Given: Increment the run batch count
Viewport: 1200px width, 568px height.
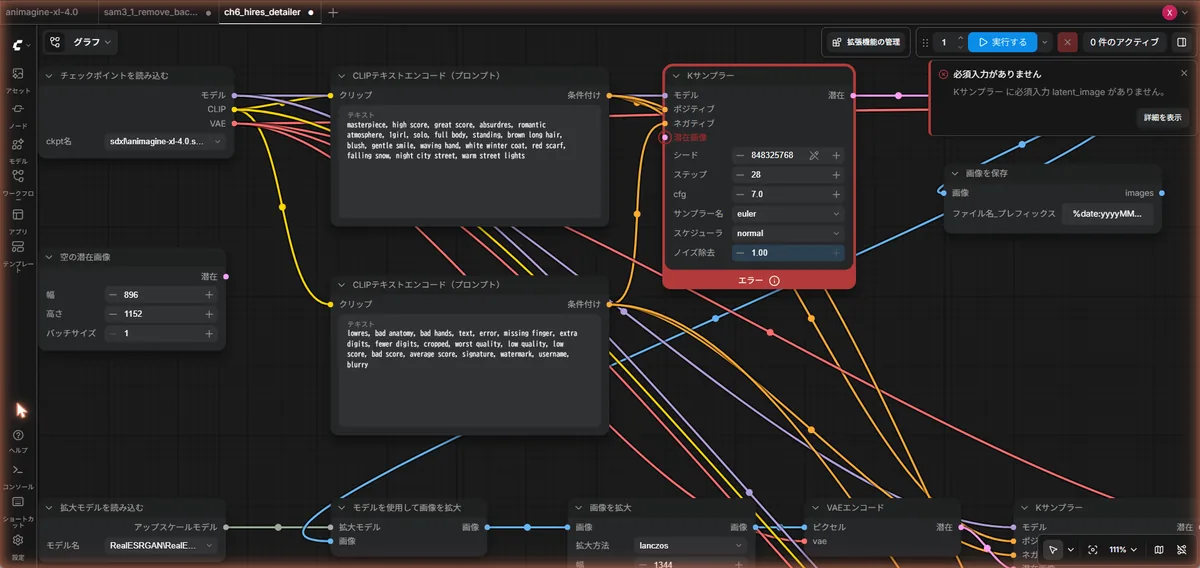Looking at the screenshot, I should 960,37.
